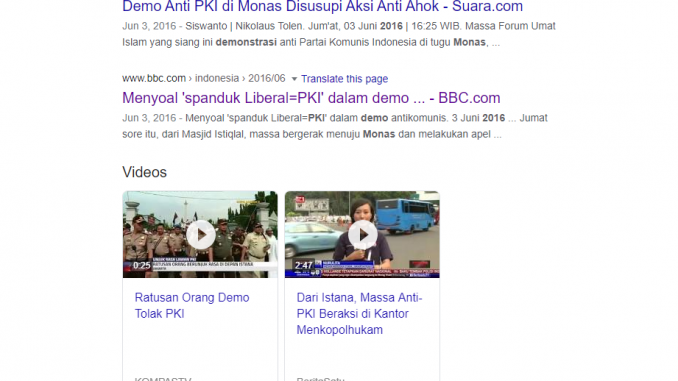Open the Suara.com Demo Anti PKI result
Image resolution: width=678 pixels, height=381 pixels.
tap(322, 6)
